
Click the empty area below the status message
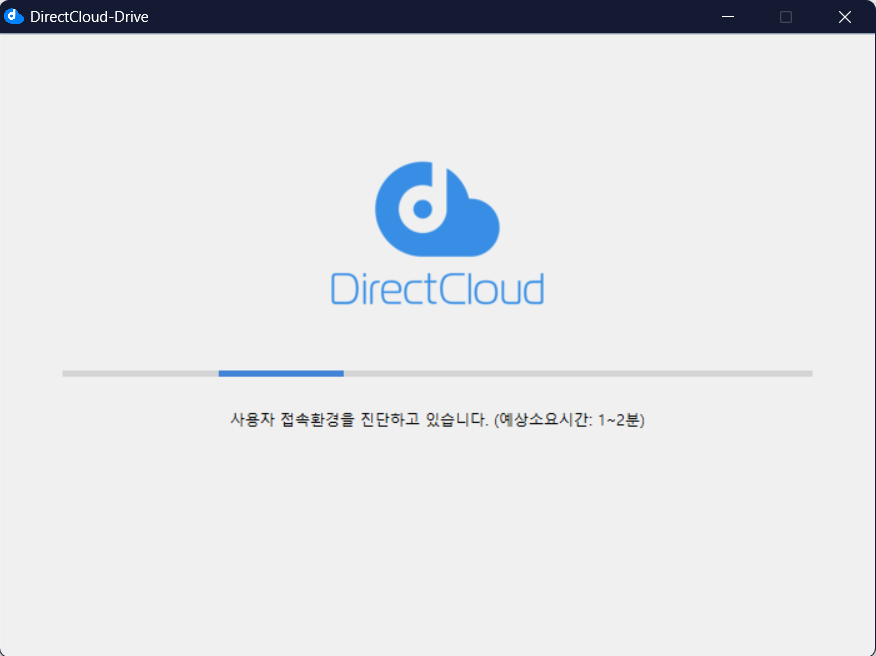(438, 540)
